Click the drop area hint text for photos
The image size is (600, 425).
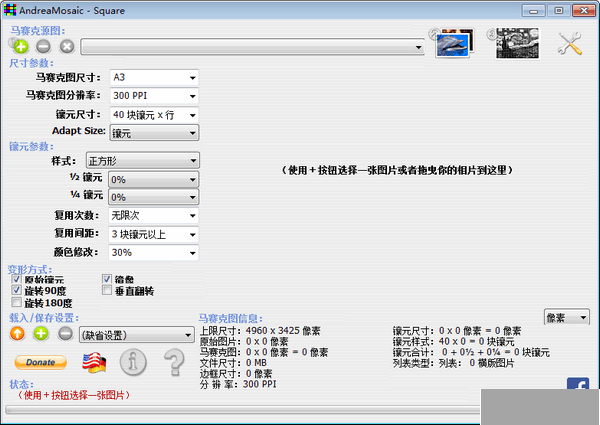[x=397, y=170]
